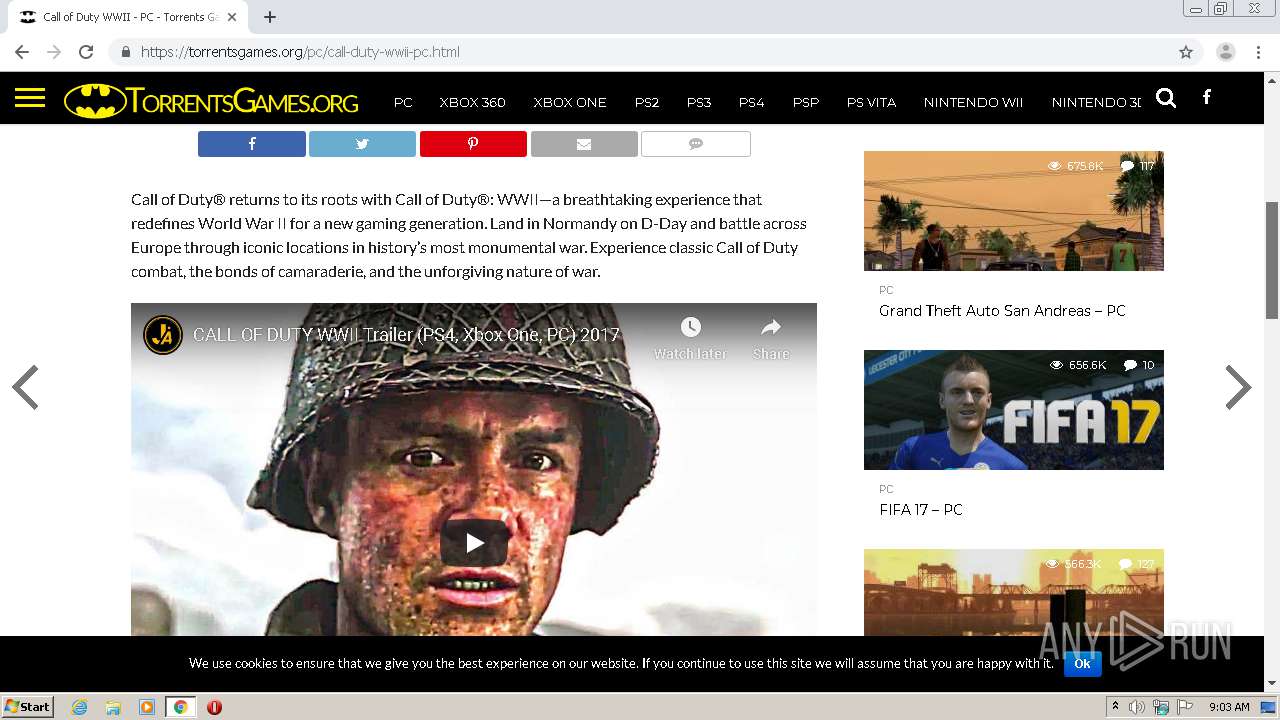Screen dimensions: 1280x720
Task: Open the PC menu category
Action: [x=403, y=102]
